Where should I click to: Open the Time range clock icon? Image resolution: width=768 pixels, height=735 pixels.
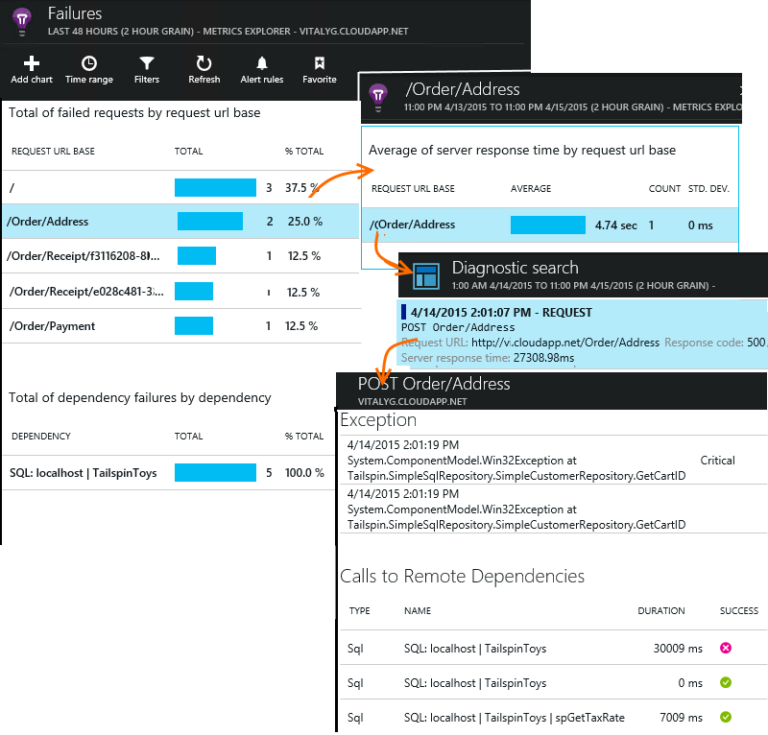point(89,64)
